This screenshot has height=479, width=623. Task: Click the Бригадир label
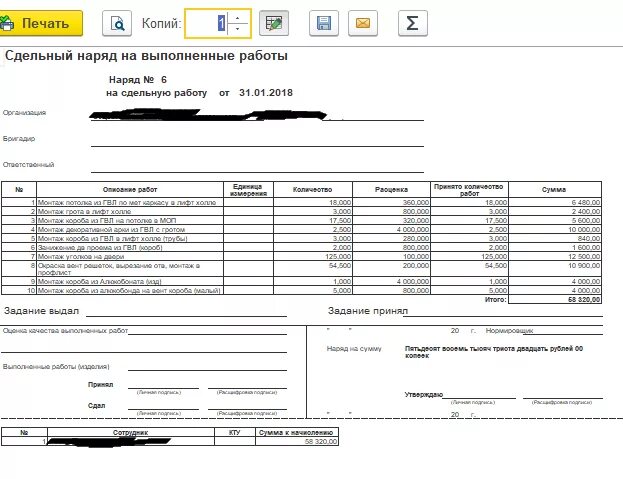tap(19, 139)
